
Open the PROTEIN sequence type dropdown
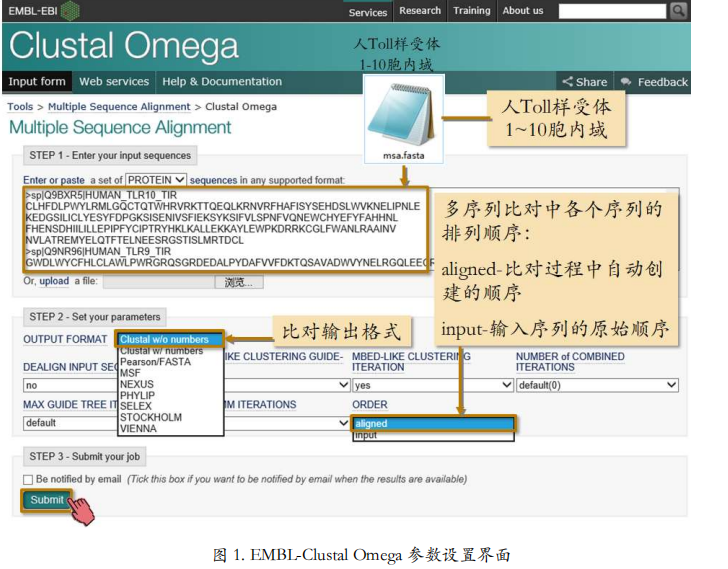tap(156, 180)
